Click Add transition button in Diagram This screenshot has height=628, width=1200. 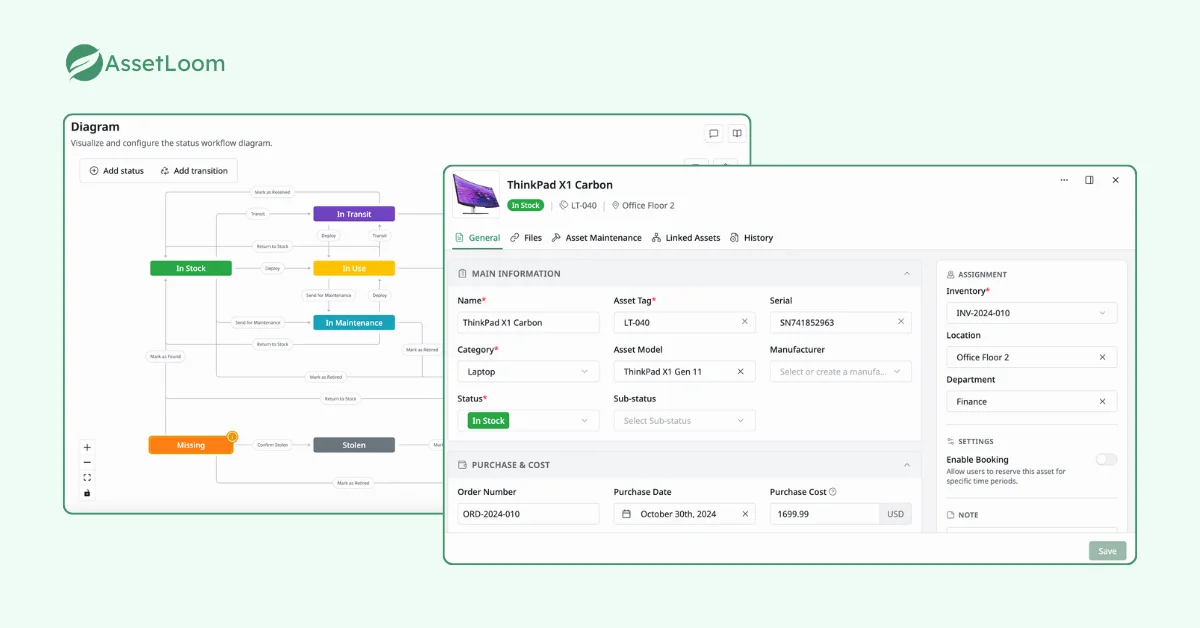click(194, 171)
